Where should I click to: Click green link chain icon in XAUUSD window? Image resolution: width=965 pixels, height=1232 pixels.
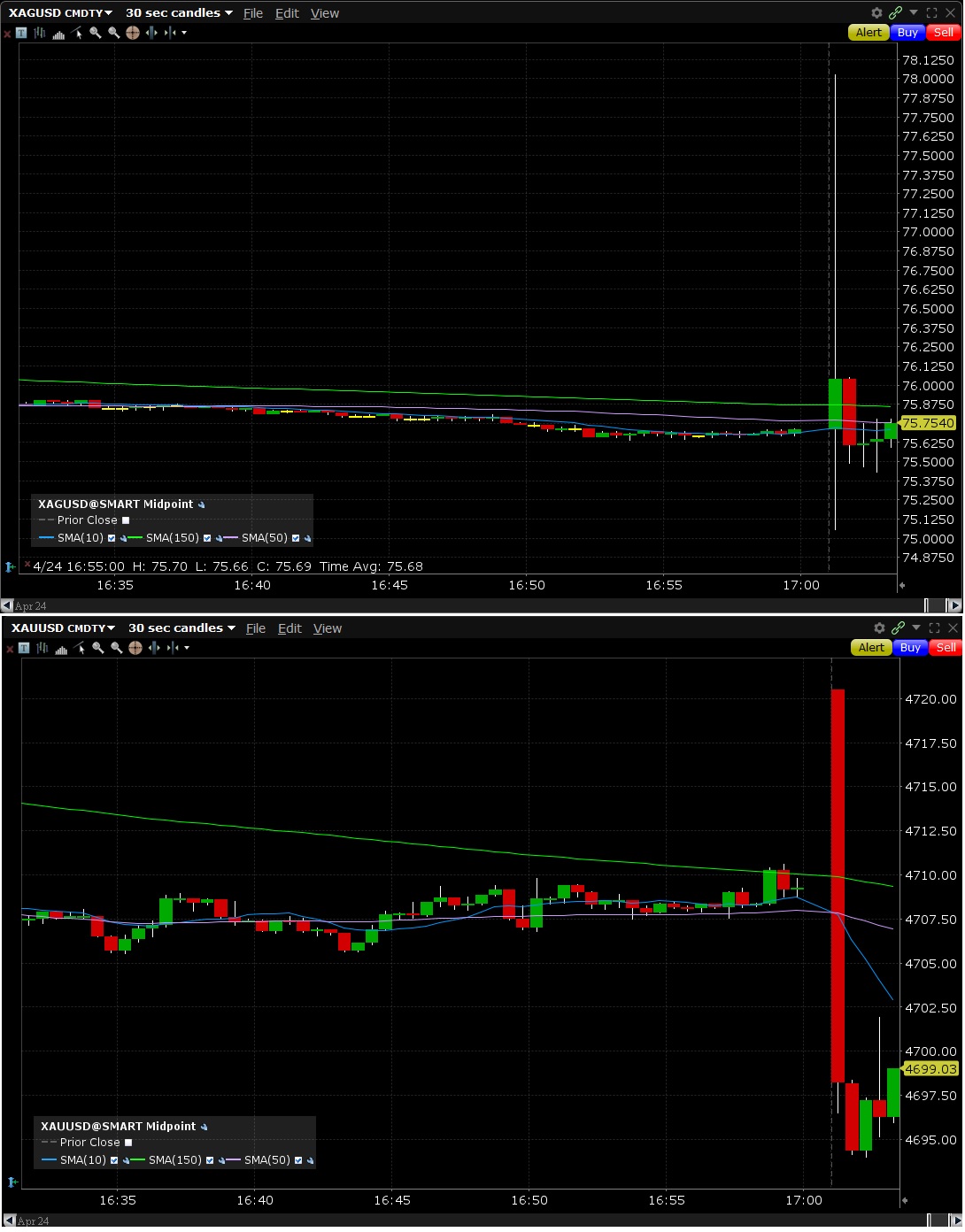tap(898, 628)
